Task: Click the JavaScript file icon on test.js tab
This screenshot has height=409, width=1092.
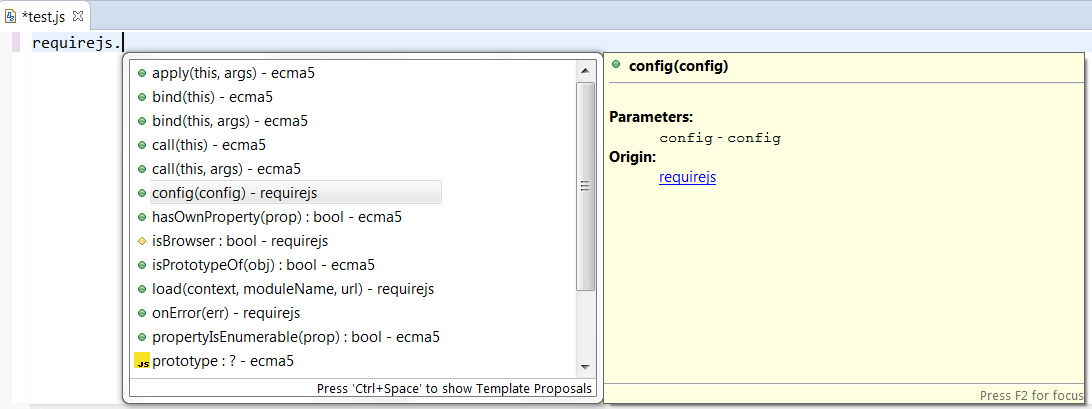Action: (x=10, y=15)
